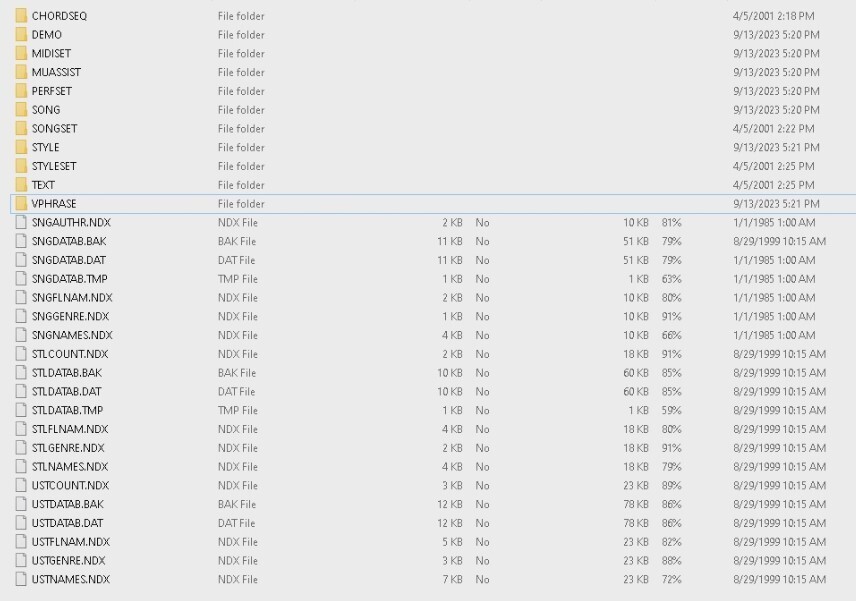Click the CHORDSEQ folder icon

[21, 16]
